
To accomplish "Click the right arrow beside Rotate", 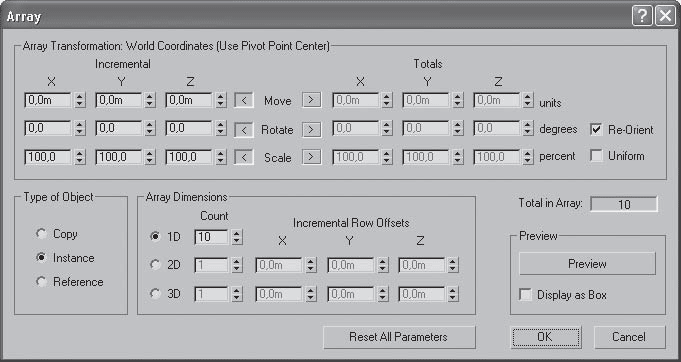I will coord(311,129).
